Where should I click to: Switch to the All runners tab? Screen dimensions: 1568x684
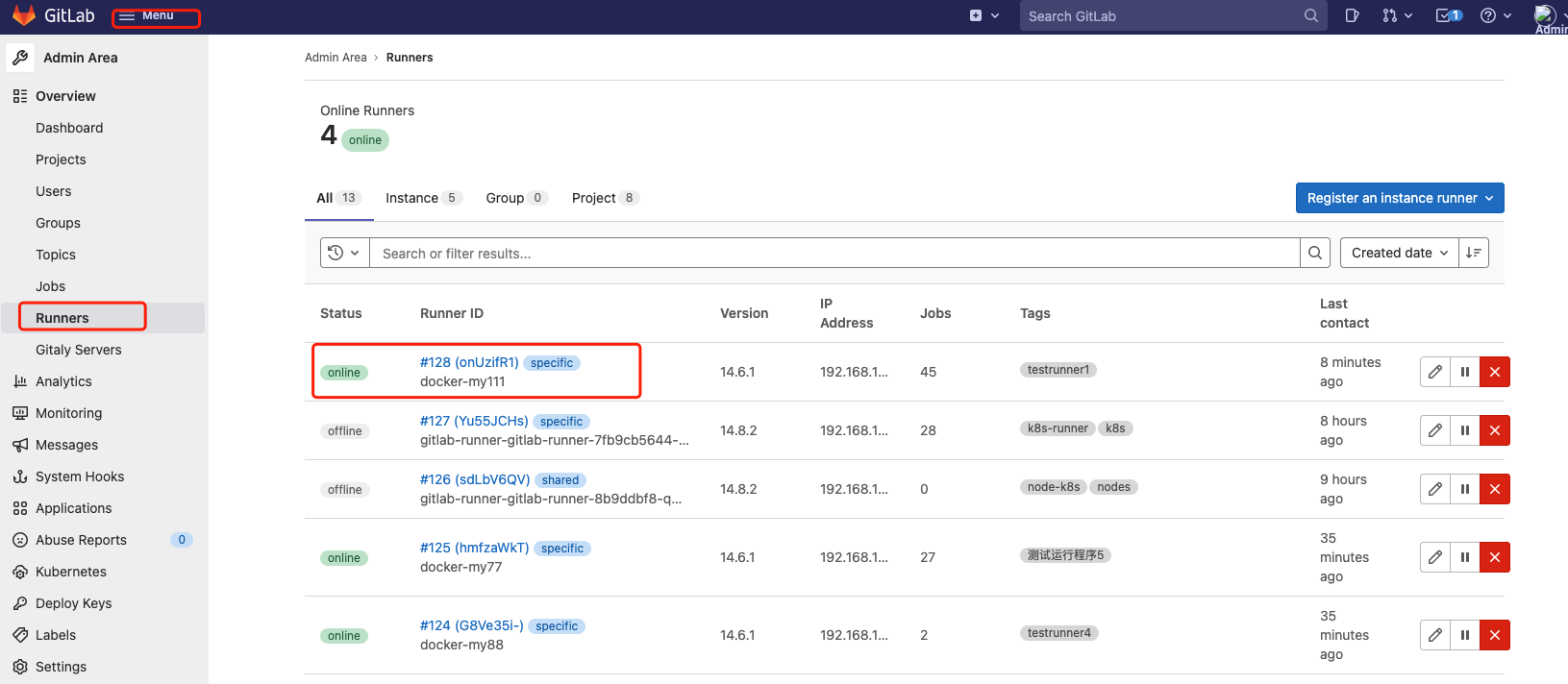tap(338, 198)
